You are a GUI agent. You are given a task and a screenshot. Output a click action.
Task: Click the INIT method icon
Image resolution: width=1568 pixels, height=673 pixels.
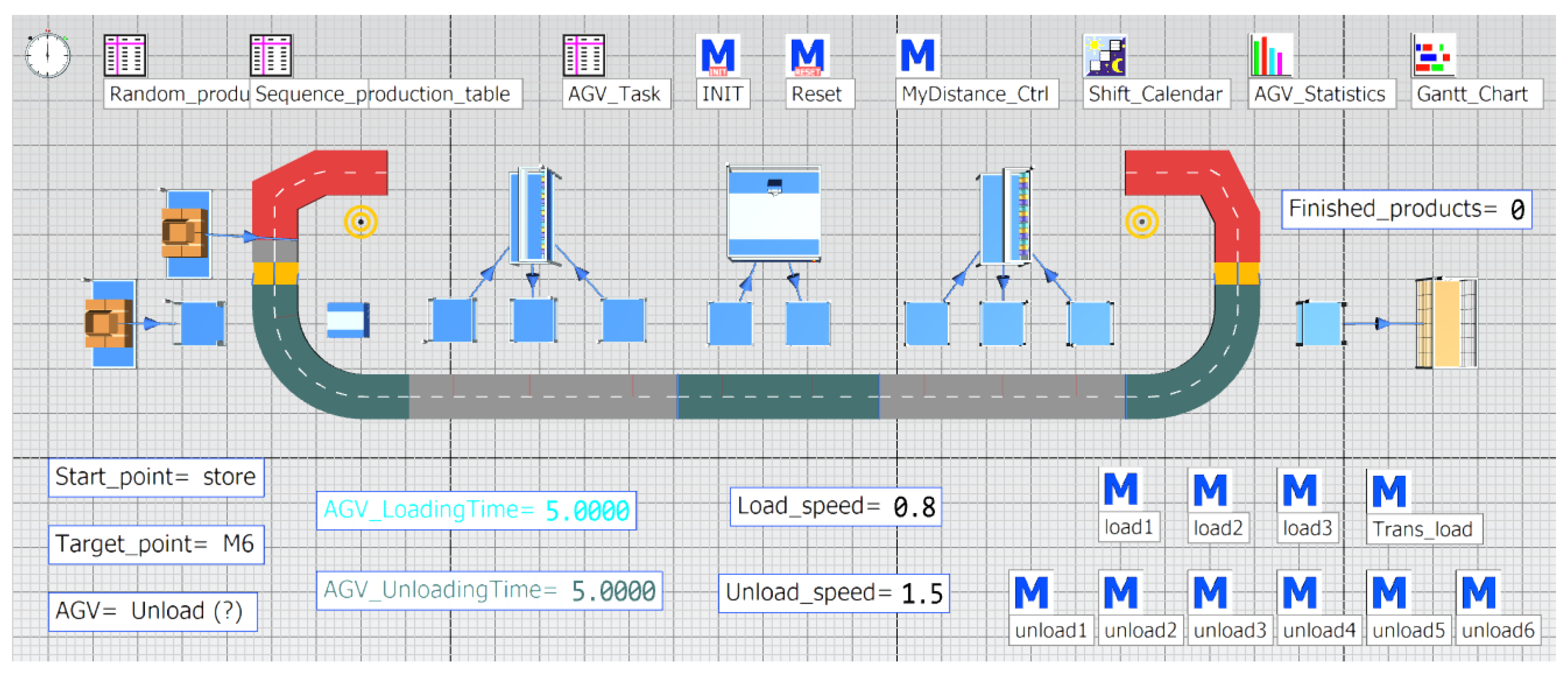pyautogui.click(x=718, y=55)
